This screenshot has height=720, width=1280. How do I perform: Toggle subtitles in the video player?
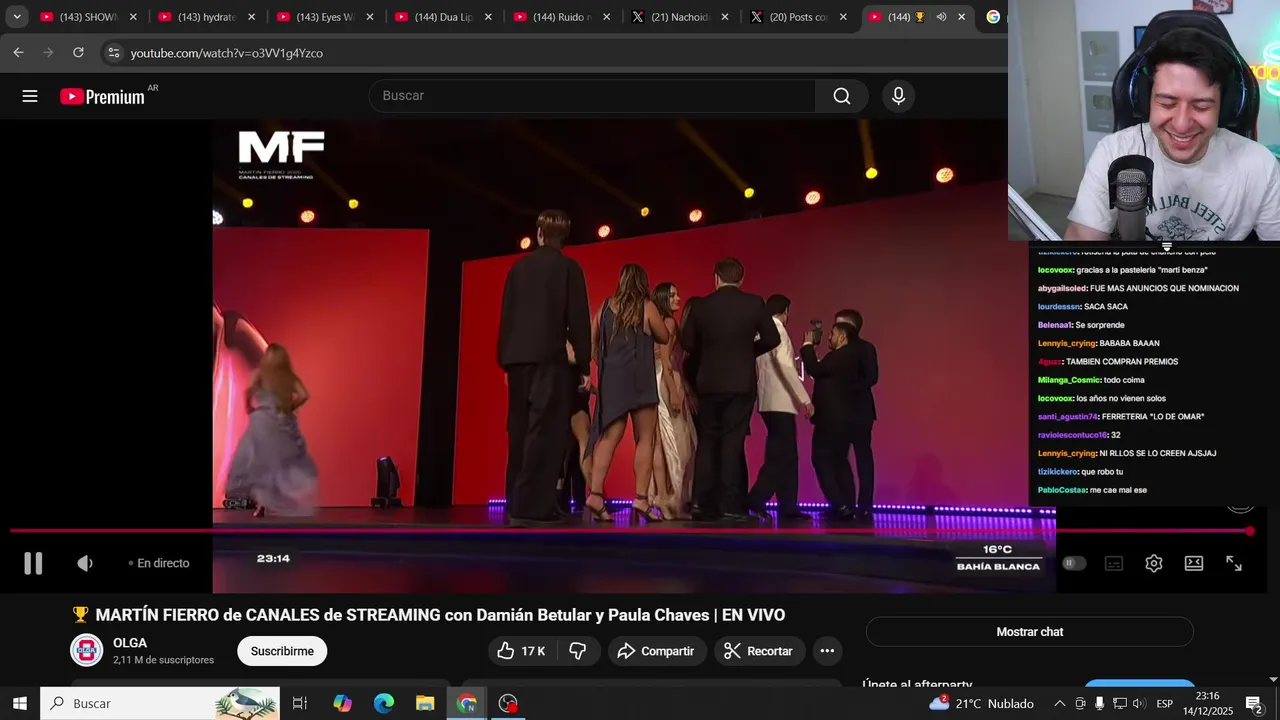(1114, 563)
